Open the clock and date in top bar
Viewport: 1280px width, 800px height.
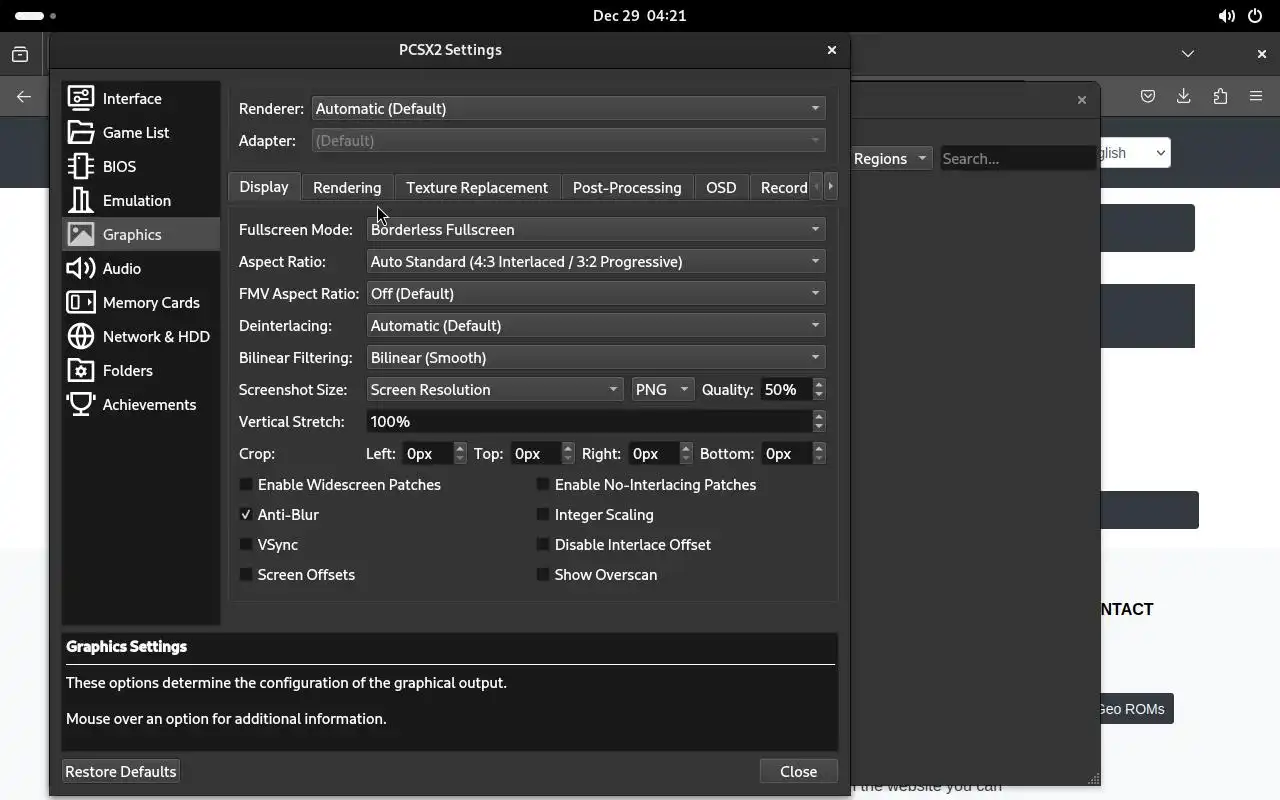coord(639,15)
